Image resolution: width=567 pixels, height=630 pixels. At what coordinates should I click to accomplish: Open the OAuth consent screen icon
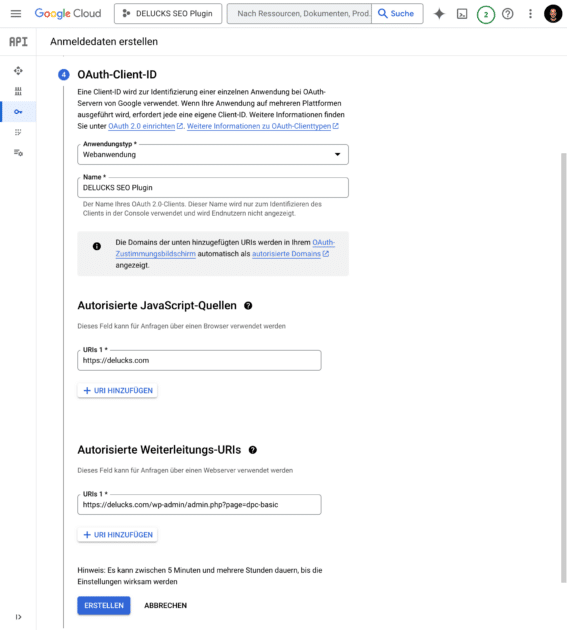tap(18, 132)
